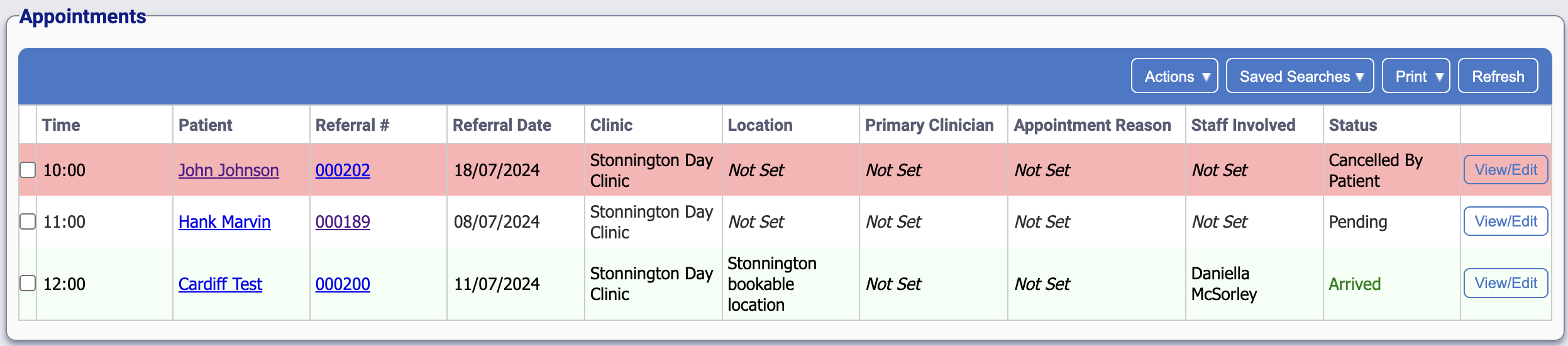Screen dimensions: 1568x346
Task: View/Edit the arrived 12:00 appointment
Action: click(x=1505, y=283)
